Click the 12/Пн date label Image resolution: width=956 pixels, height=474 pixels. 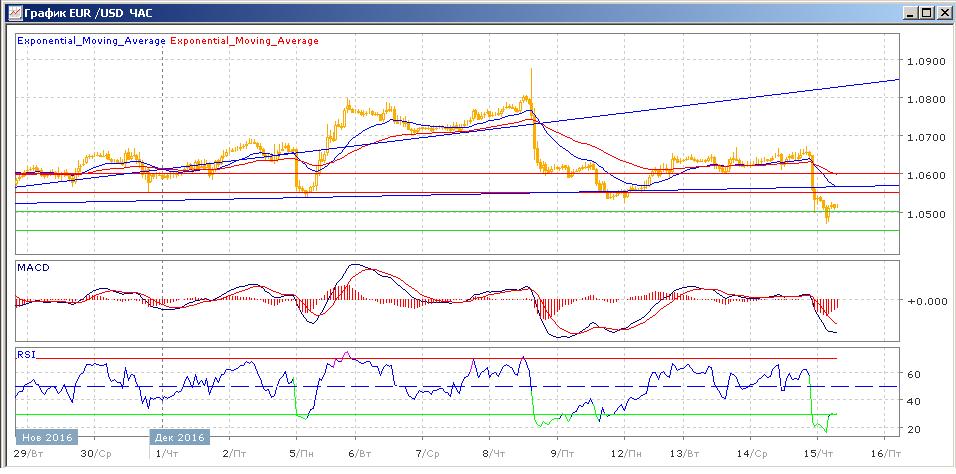click(x=626, y=454)
